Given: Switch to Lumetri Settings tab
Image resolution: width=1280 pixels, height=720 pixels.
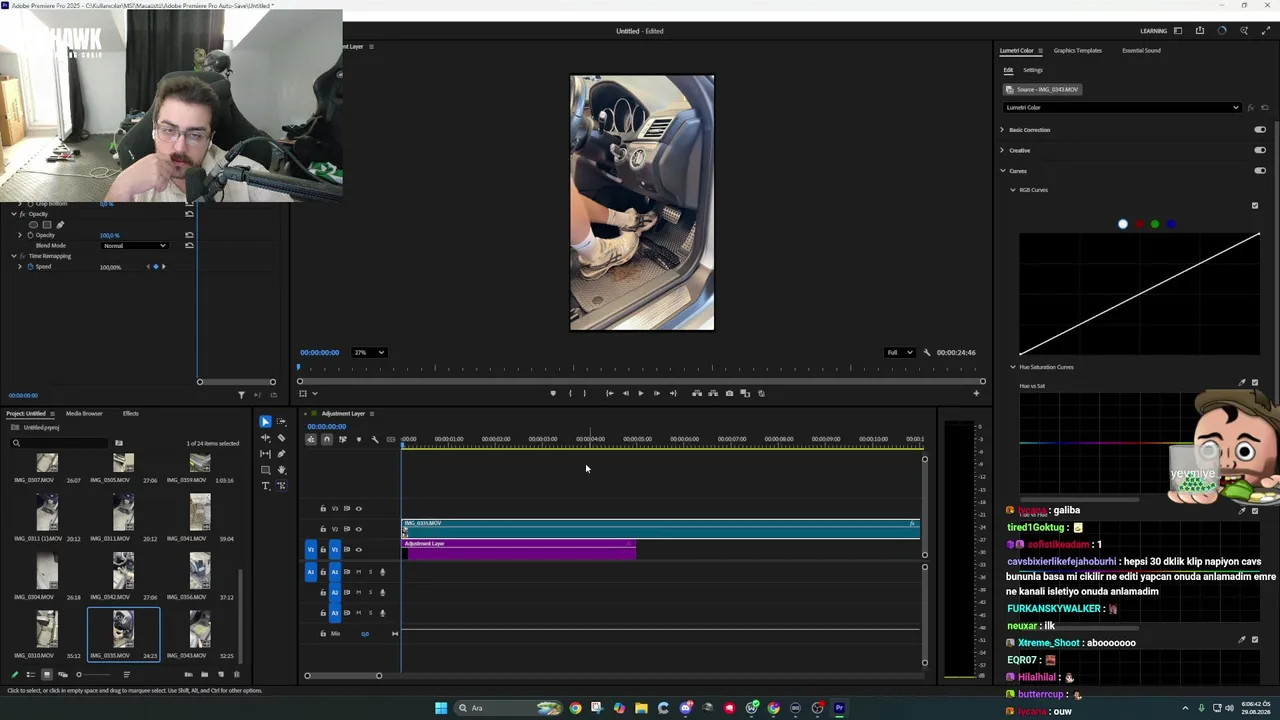Looking at the screenshot, I should click(1033, 70).
